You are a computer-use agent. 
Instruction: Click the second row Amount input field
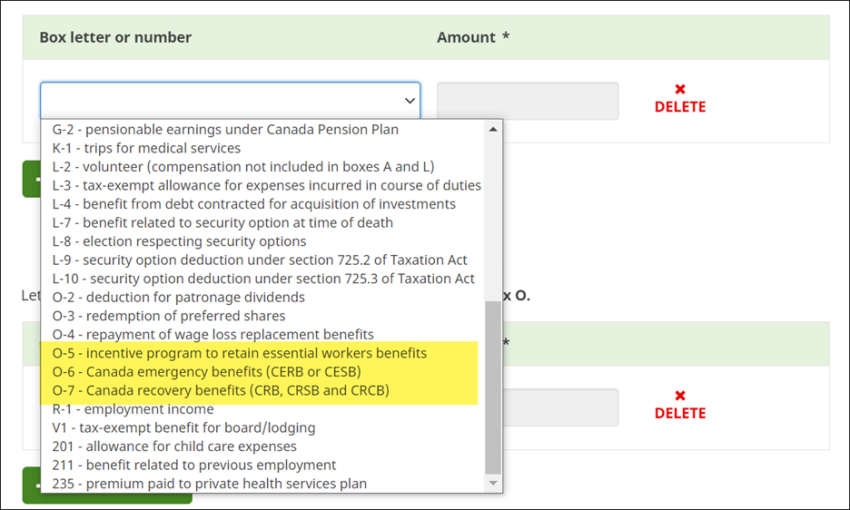point(560,407)
